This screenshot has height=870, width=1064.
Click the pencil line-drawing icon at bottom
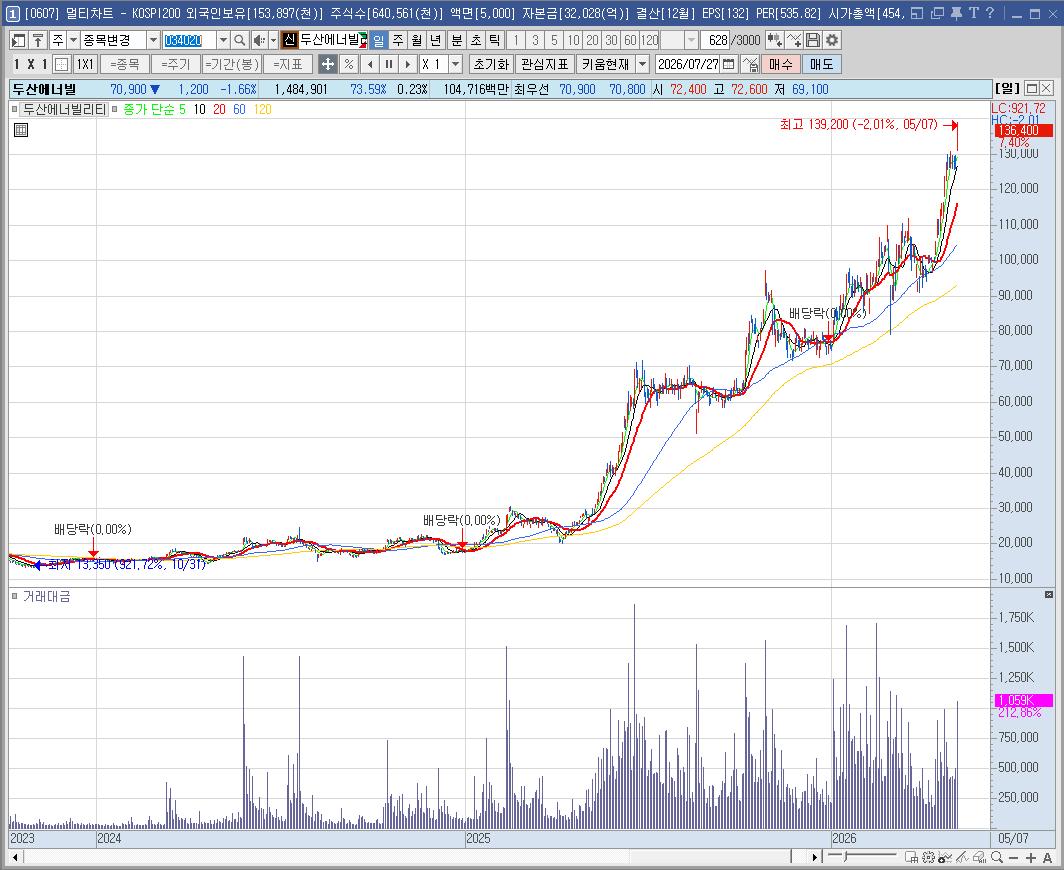pyautogui.click(x=962, y=858)
